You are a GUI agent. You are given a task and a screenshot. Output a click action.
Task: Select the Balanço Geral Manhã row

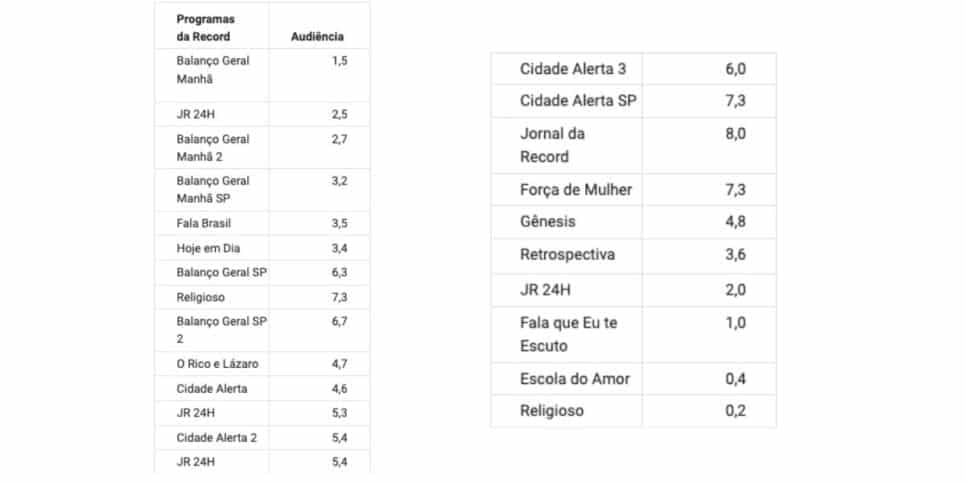(262, 75)
